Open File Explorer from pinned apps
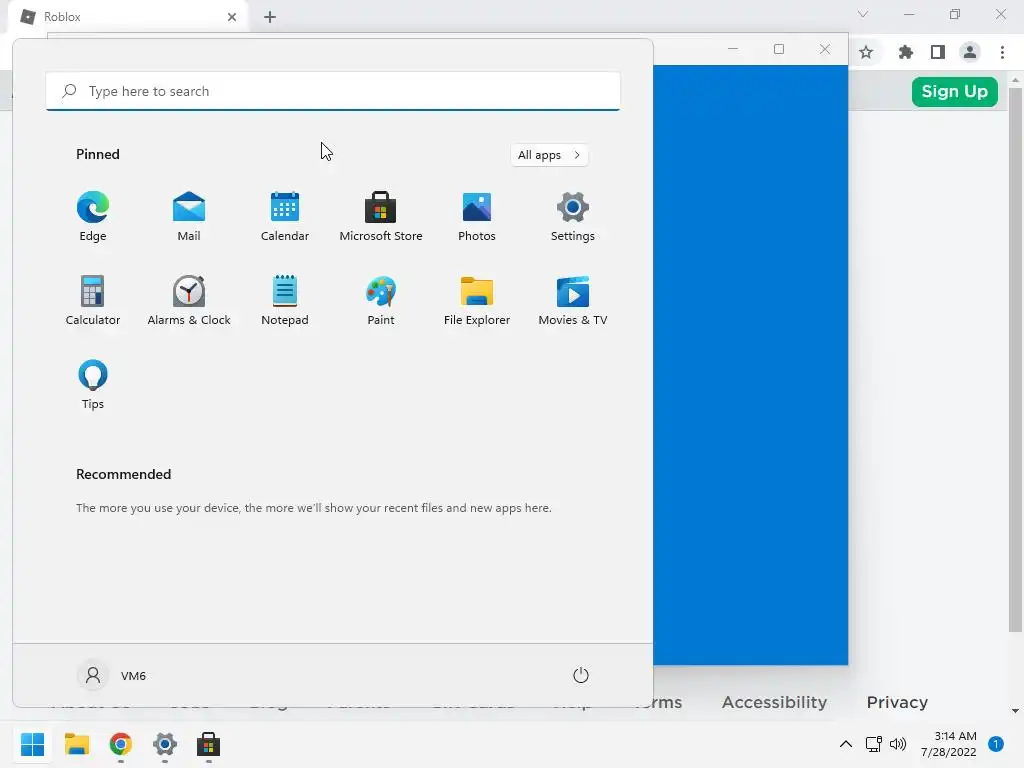This screenshot has width=1024, height=768. [477, 301]
